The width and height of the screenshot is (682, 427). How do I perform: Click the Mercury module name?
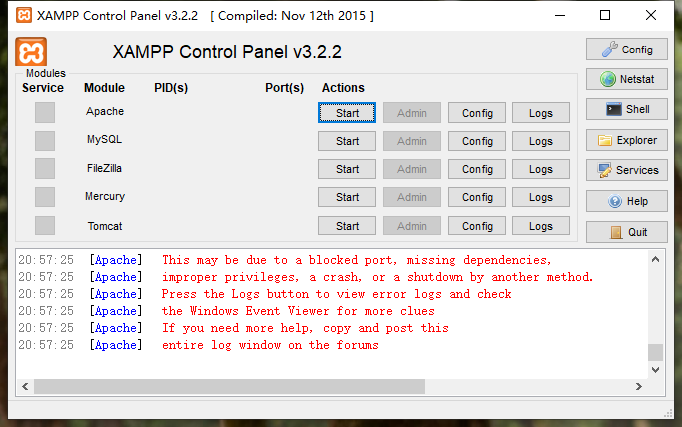point(105,196)
